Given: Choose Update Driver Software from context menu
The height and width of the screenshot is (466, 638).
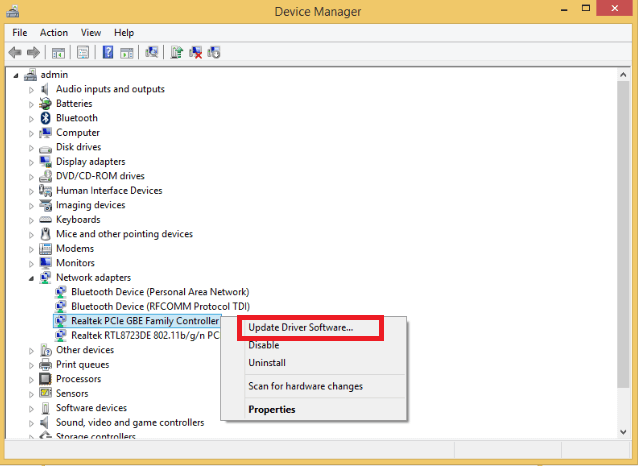Looking at the screenshot, I should tap(301, 328).
